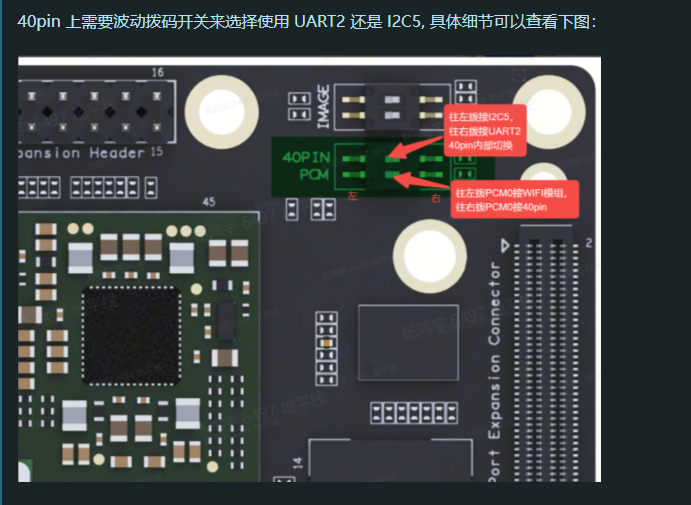Toggle the IMAGE DIP switch
The width and height of the screenshot is (691, 505).
392,107
